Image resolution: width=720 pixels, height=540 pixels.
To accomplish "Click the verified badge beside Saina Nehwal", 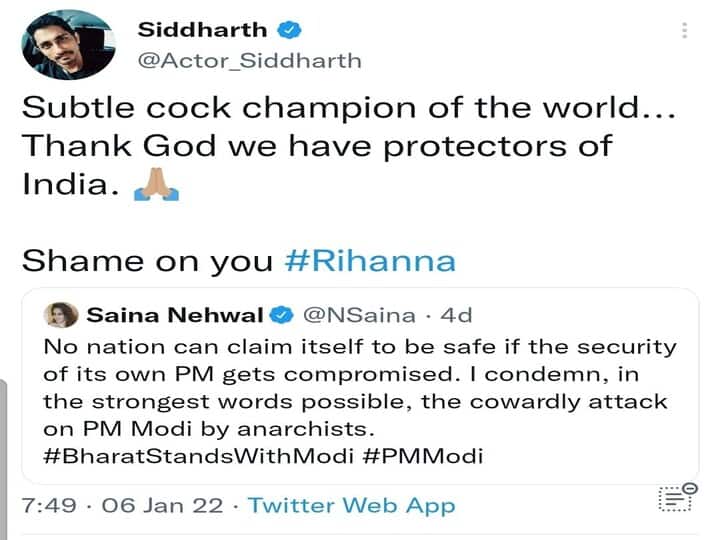I will pyautogui.click(x=281, y=315).
